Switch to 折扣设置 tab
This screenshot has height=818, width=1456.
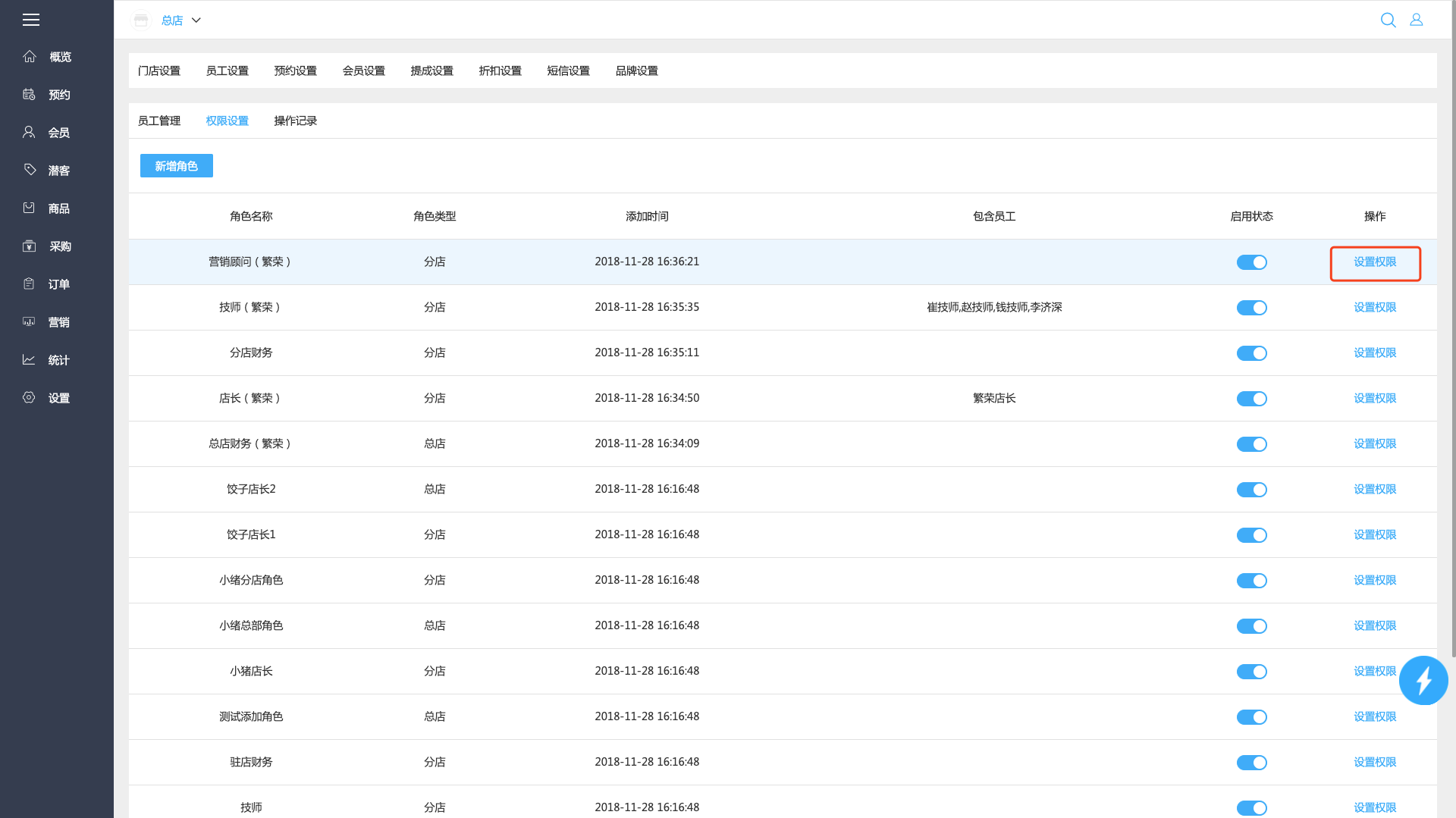coord(500,71)
